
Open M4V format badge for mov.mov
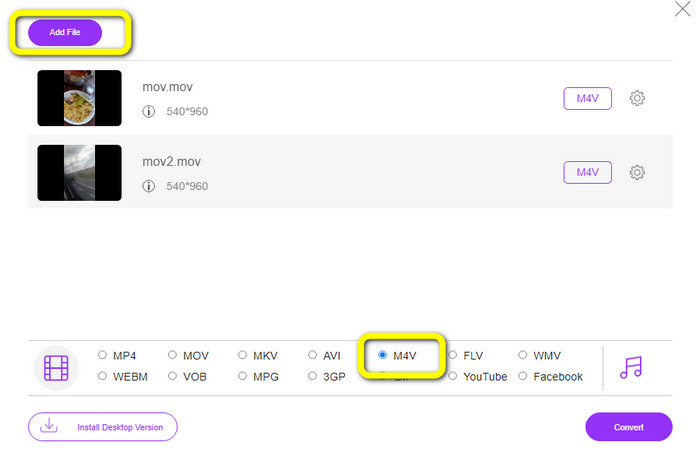587,98
